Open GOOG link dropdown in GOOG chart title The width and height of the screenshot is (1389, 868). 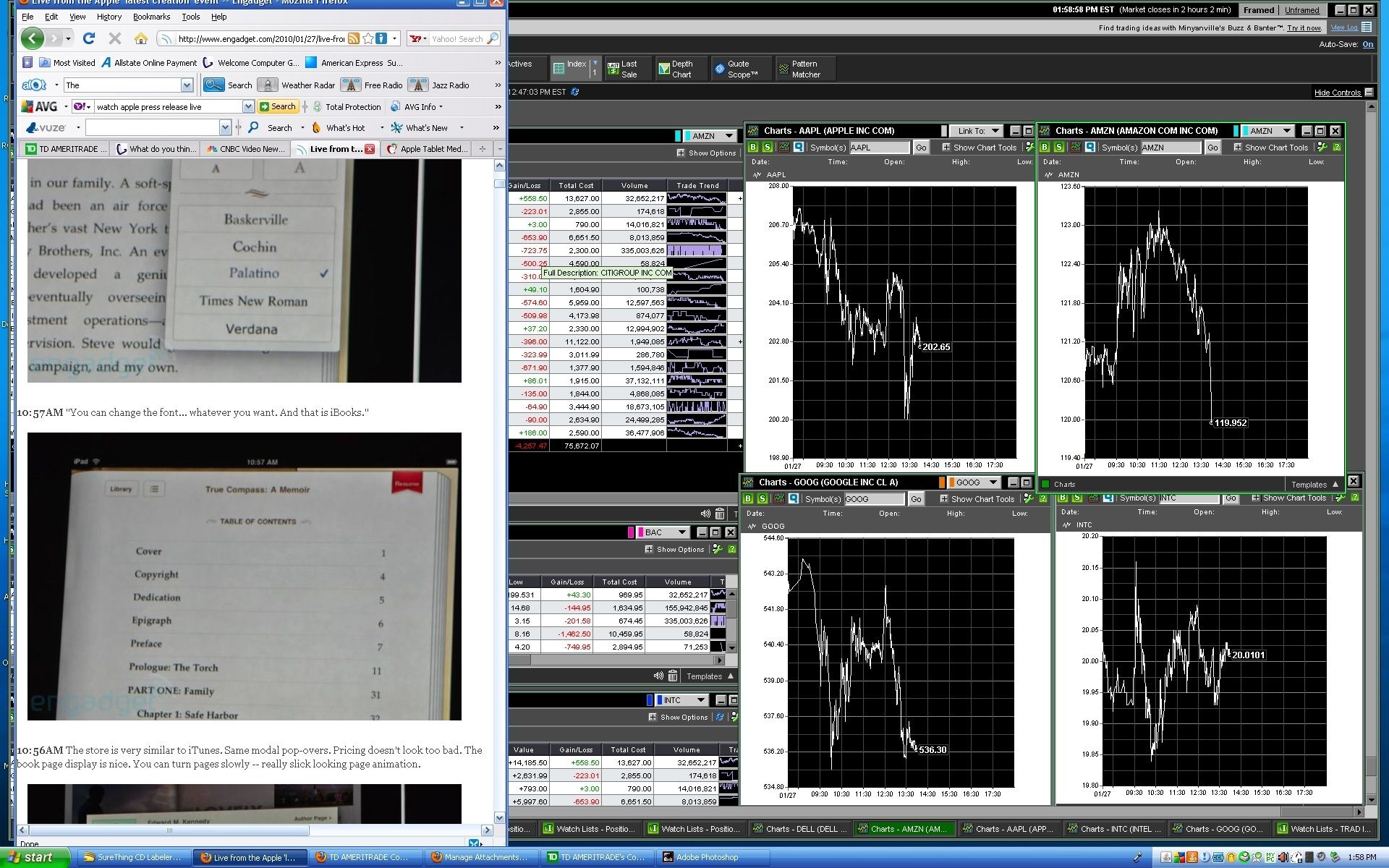977,482
